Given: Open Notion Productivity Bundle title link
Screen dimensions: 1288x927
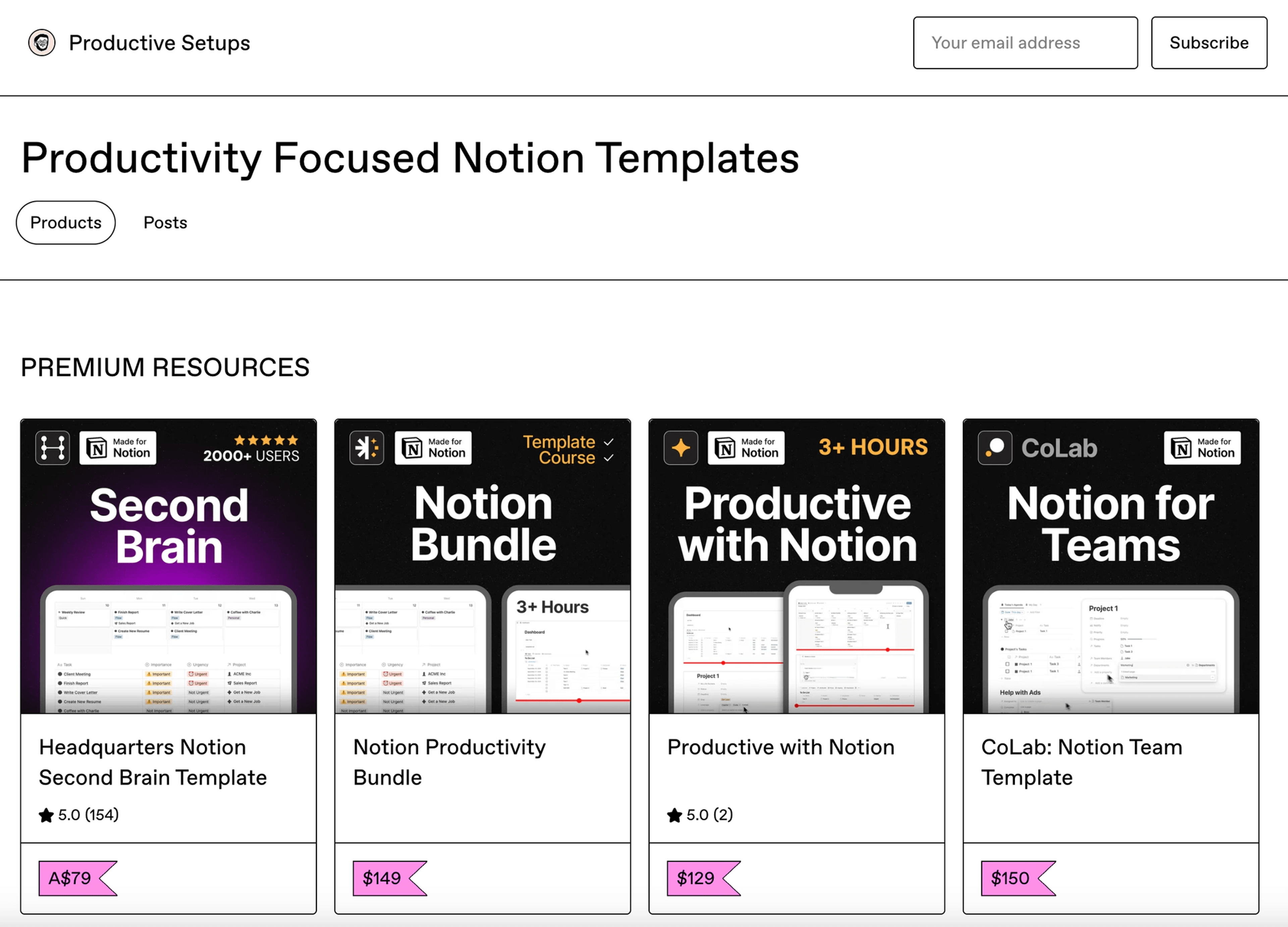Looking at the screenshot, I should tap(449, 762).
